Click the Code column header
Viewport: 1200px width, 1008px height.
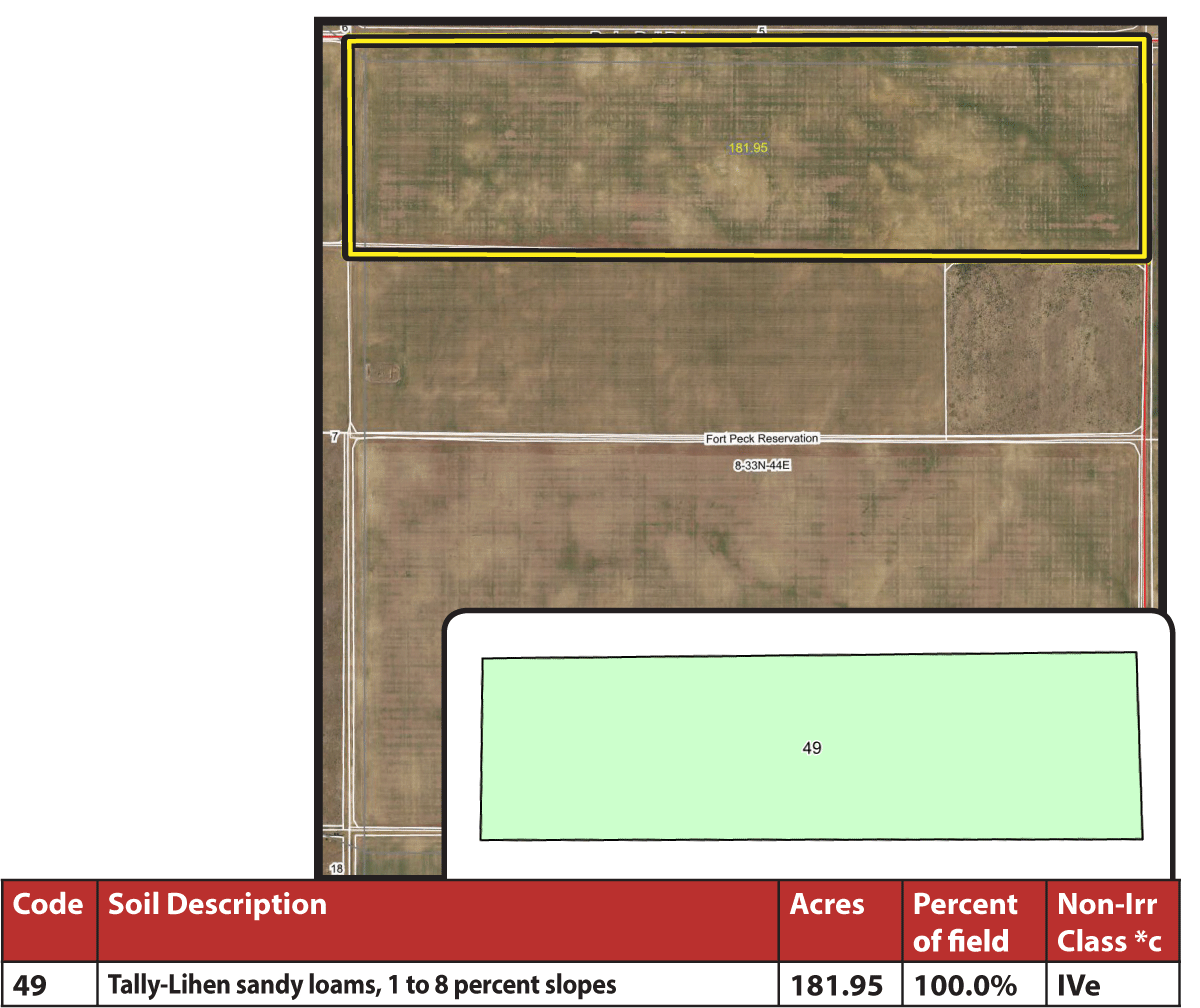tap(48, 905)
